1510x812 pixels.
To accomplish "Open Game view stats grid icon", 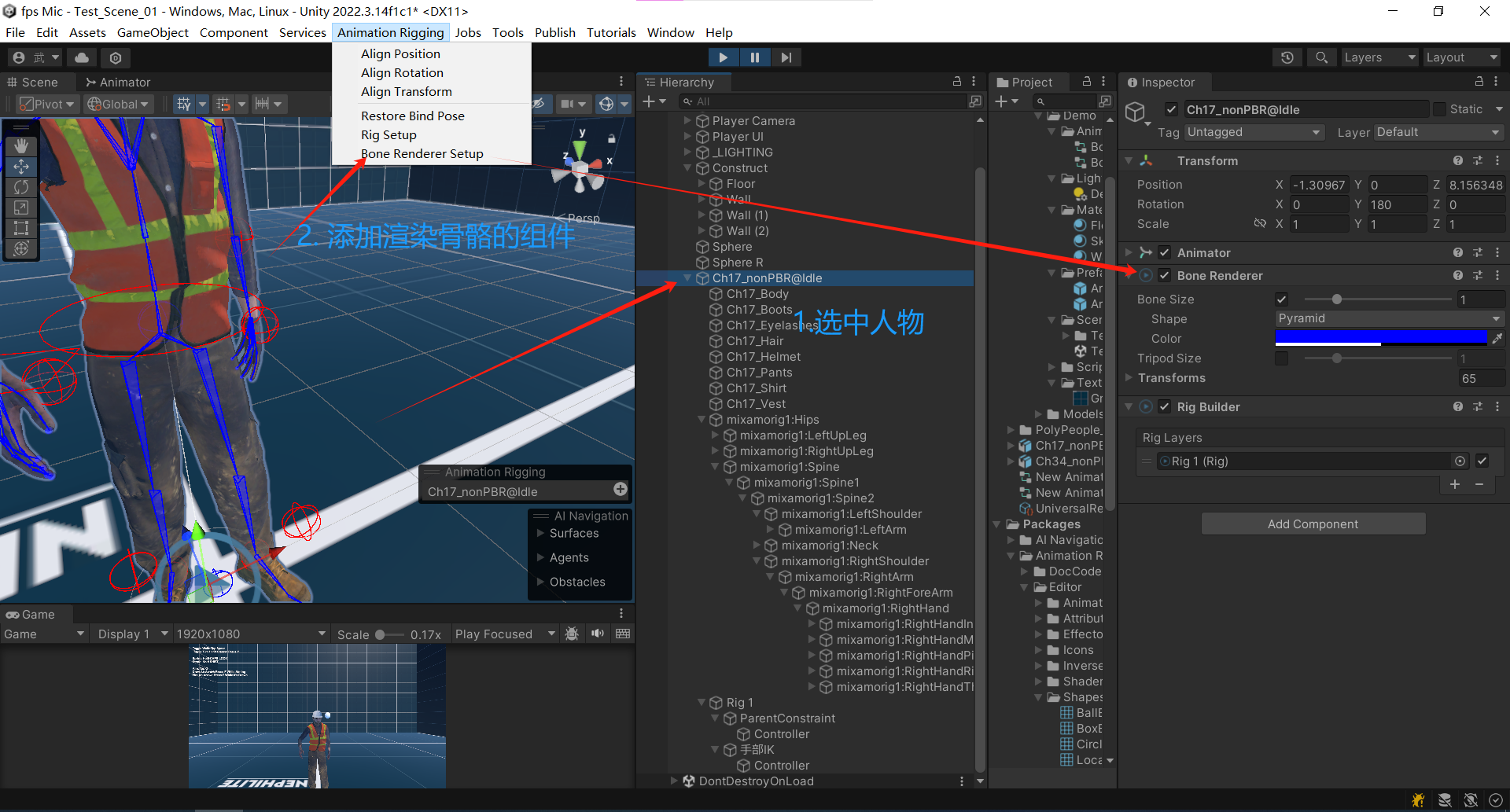I will 623,634.
